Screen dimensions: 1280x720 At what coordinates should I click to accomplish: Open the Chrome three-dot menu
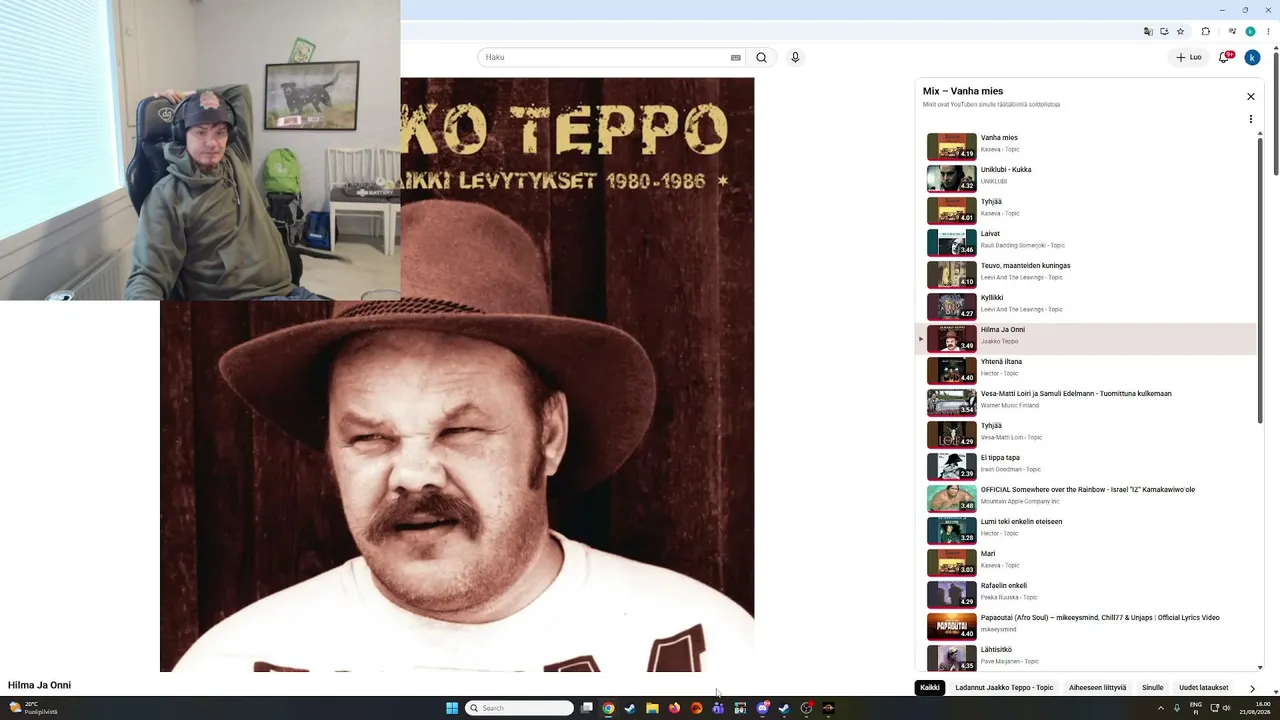[1268, 32]
